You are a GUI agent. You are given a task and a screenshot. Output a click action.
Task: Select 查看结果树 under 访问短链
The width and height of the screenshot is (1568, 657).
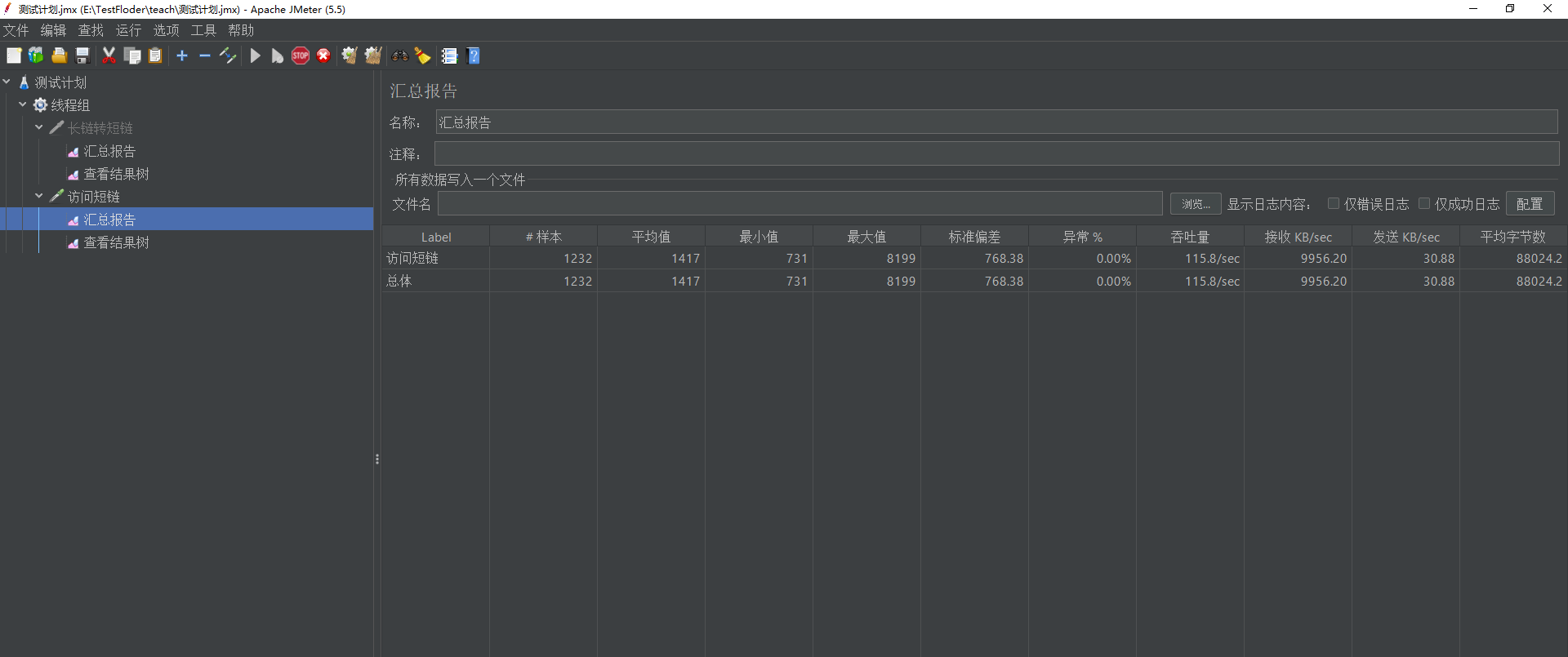coord(116,242)
